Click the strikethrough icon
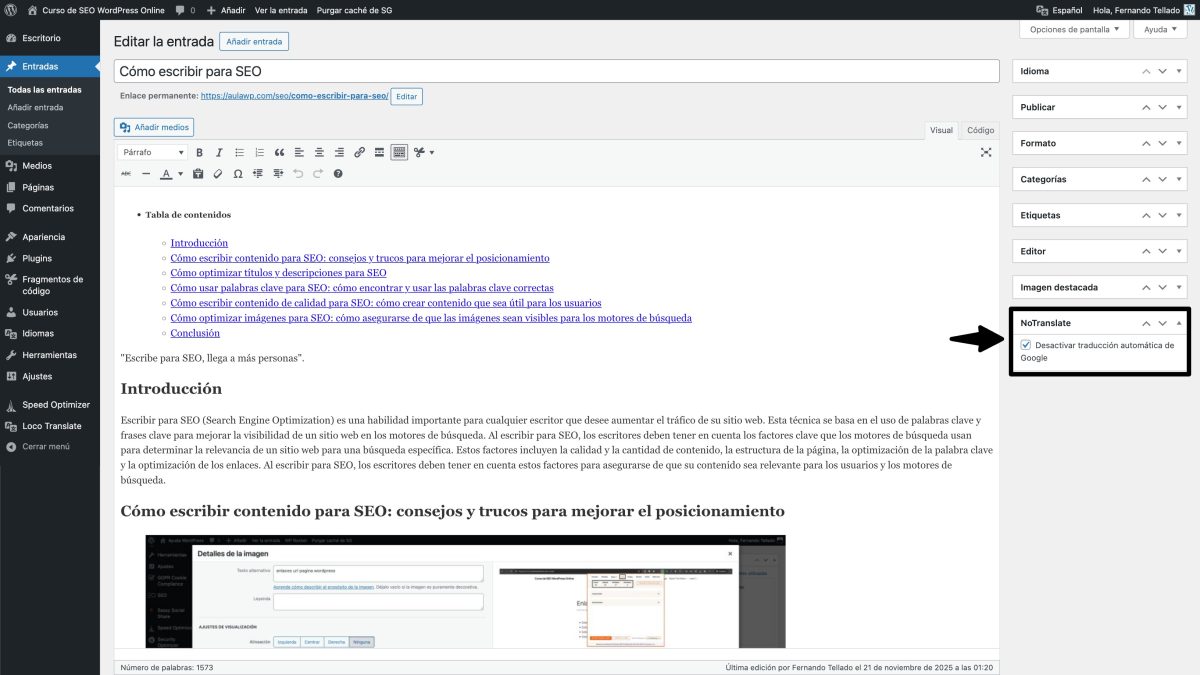The width and height of the screenshot is (1200, 675). click(x=126, y=172)
